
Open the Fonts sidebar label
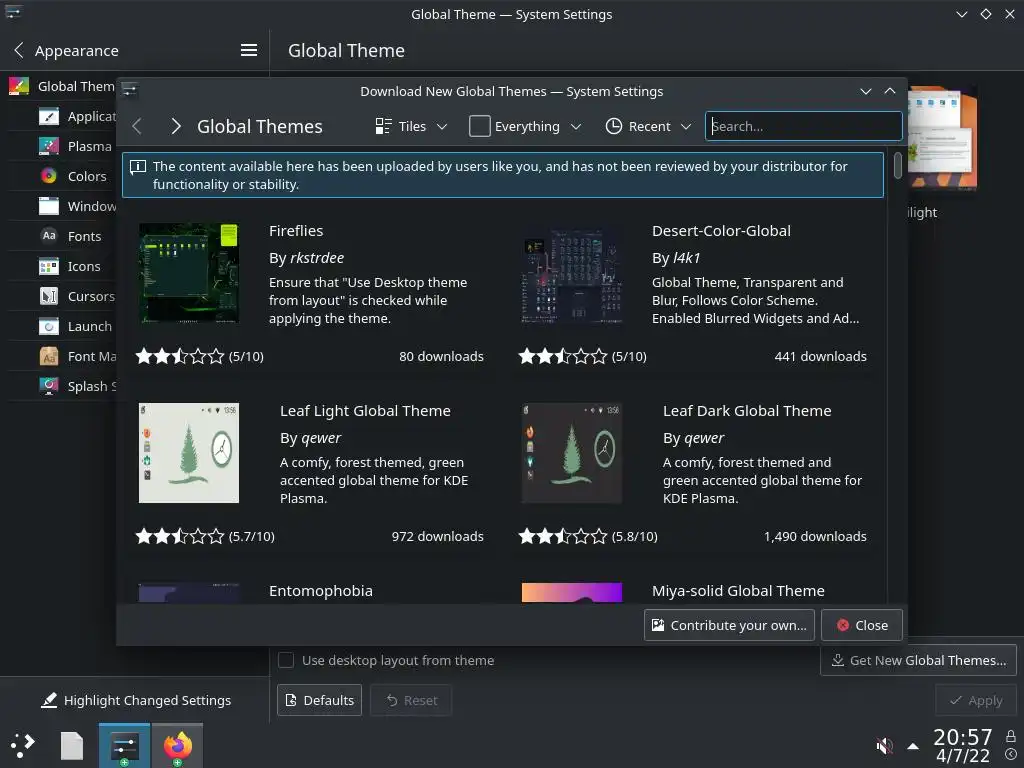click(x=84, y=236)
